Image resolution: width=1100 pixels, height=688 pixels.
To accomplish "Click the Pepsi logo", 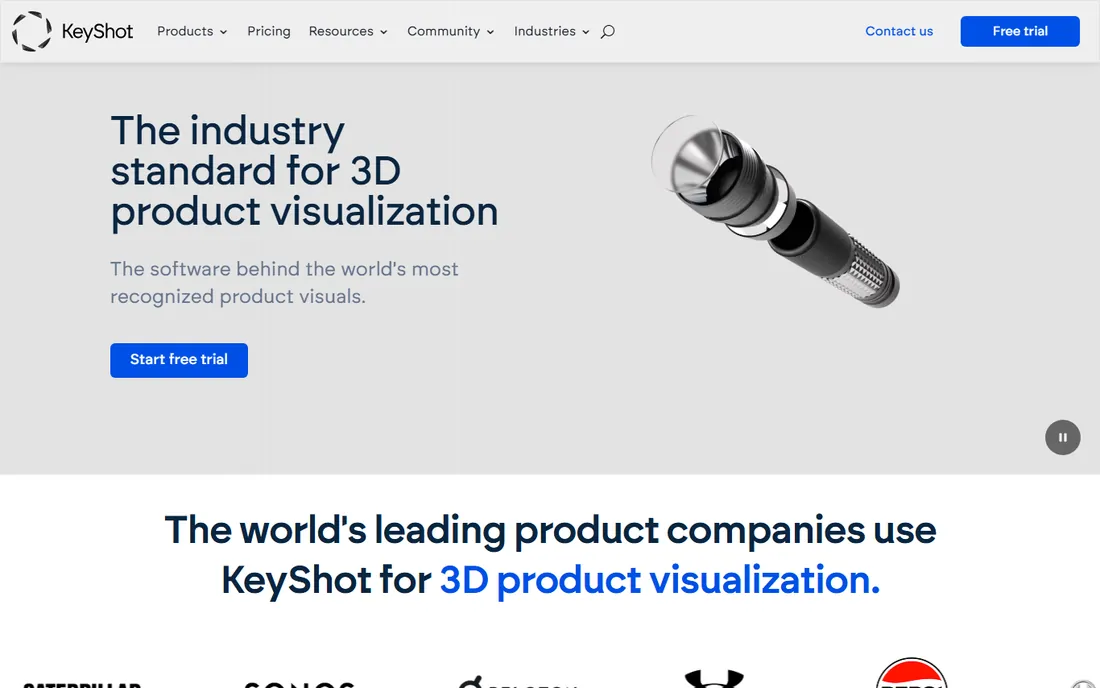I will 911,673.
